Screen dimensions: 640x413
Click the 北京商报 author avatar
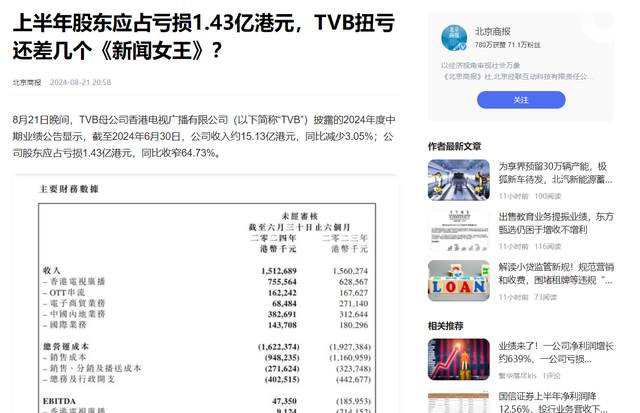[x=454, y=38]
